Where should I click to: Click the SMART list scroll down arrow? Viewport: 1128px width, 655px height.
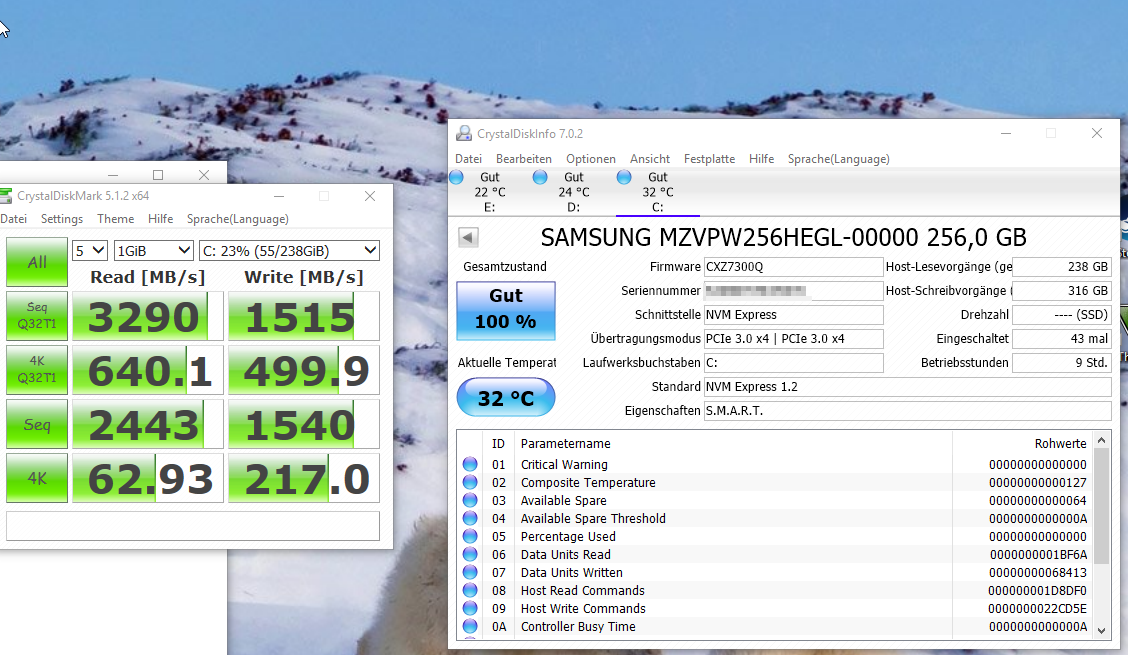(x=1101, y=630)
